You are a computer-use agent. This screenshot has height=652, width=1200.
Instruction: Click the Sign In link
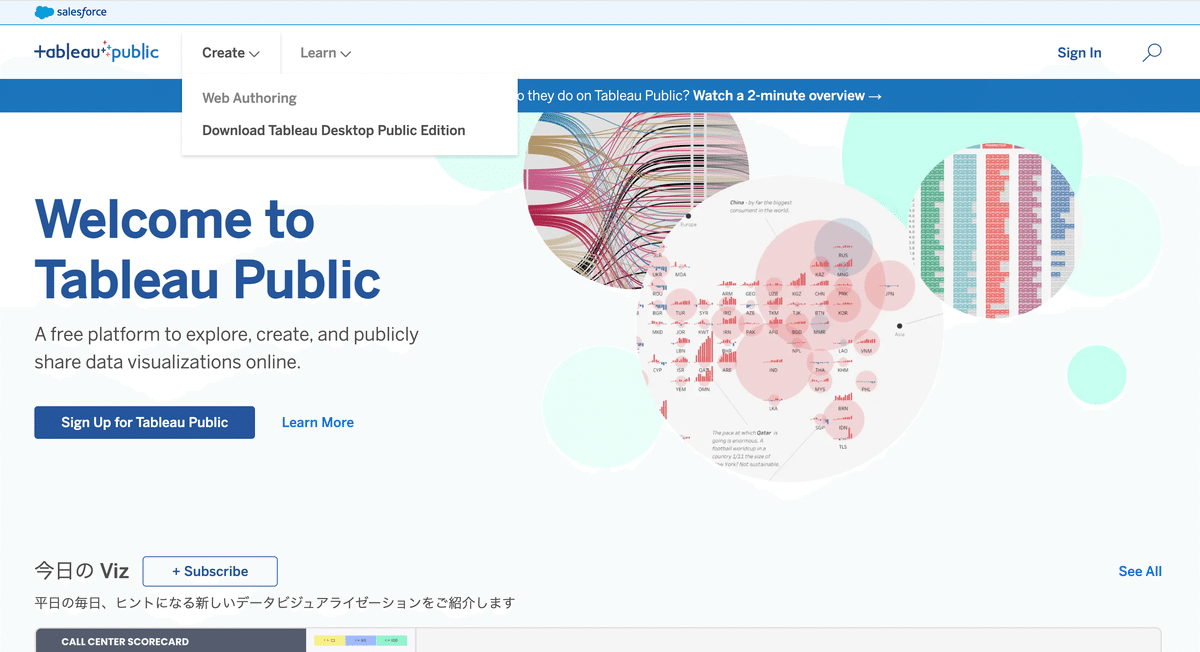point(1079,53)
